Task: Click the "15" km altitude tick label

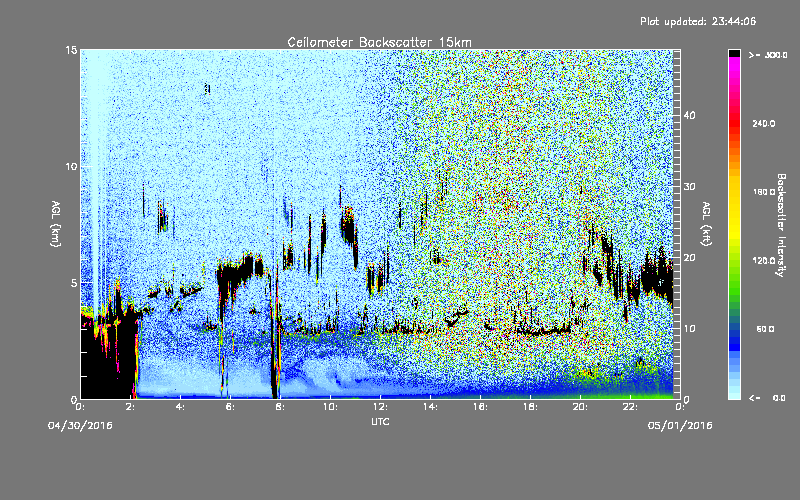Action: 71,50
